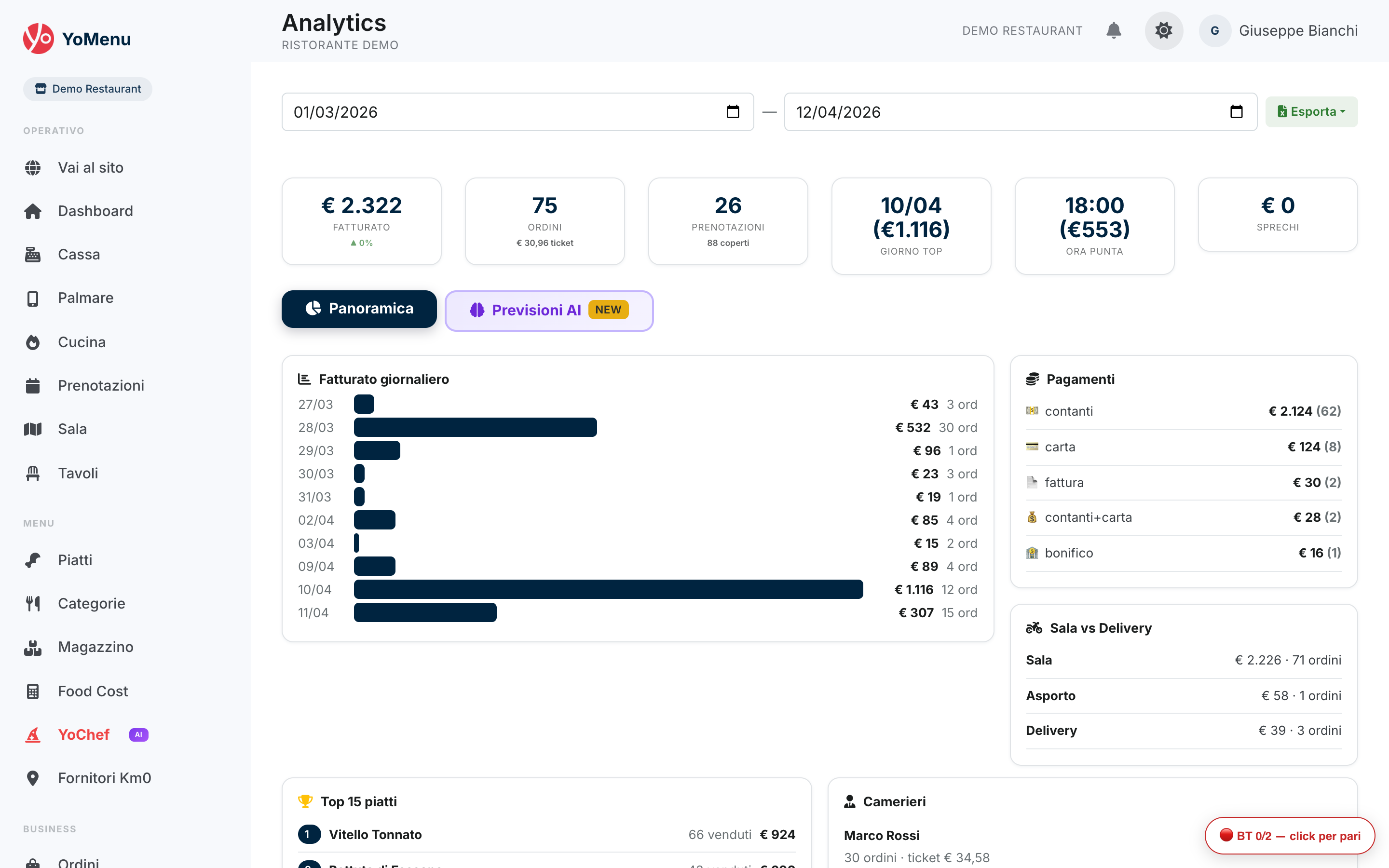The image size is (1389, 868).
Task: Go to Prenotazioni via the calendar icon
Action: point(101,385)
